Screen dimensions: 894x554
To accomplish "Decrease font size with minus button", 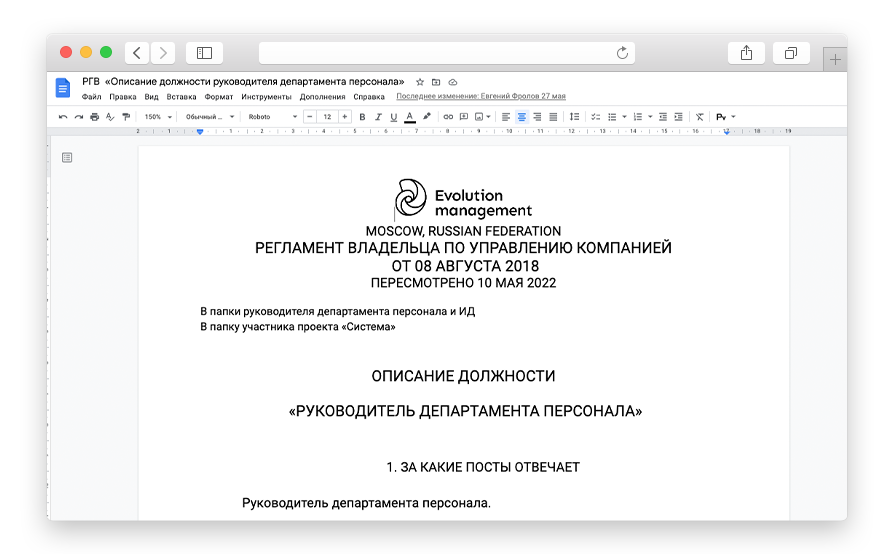I will coord(310,117).
